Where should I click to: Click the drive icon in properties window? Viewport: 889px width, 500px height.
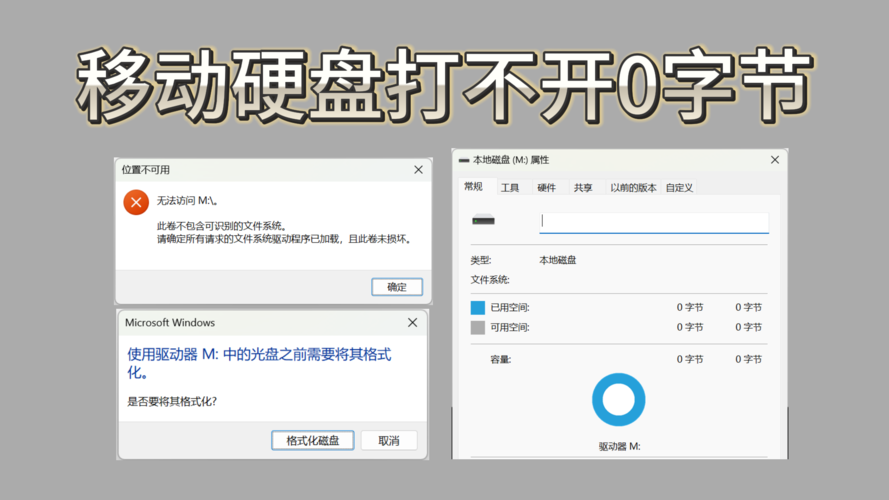click(484, 220)
